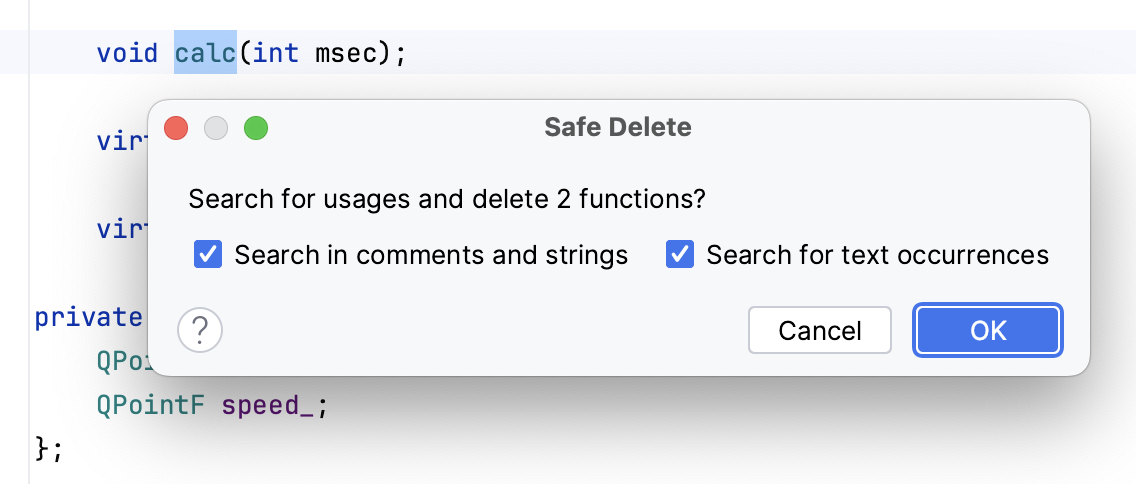
Task: Click the 'Search for text occurrences' label text
Action: click(x=877, y=255)
